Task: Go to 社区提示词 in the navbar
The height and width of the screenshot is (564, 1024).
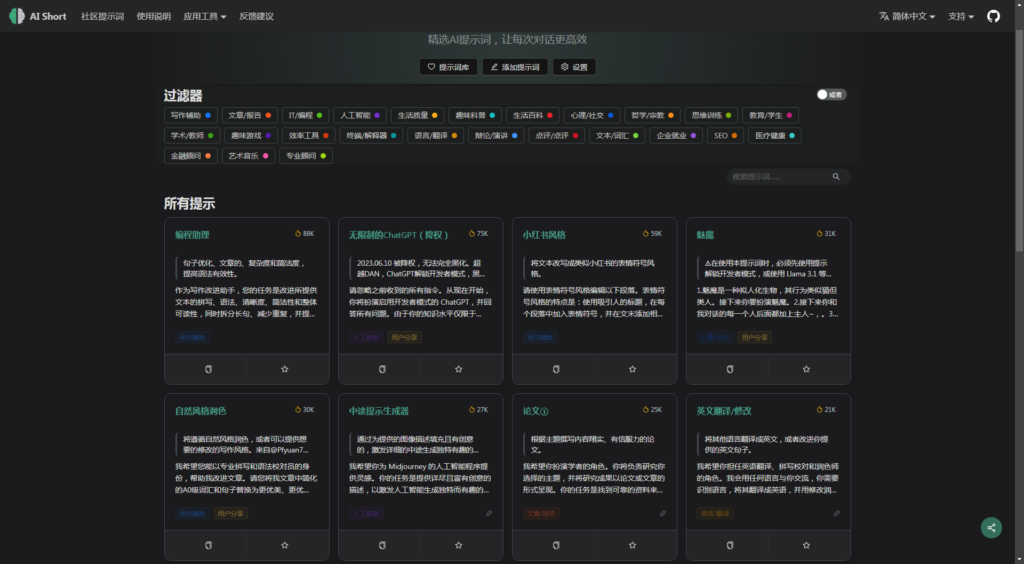Action: click(103, 16)
